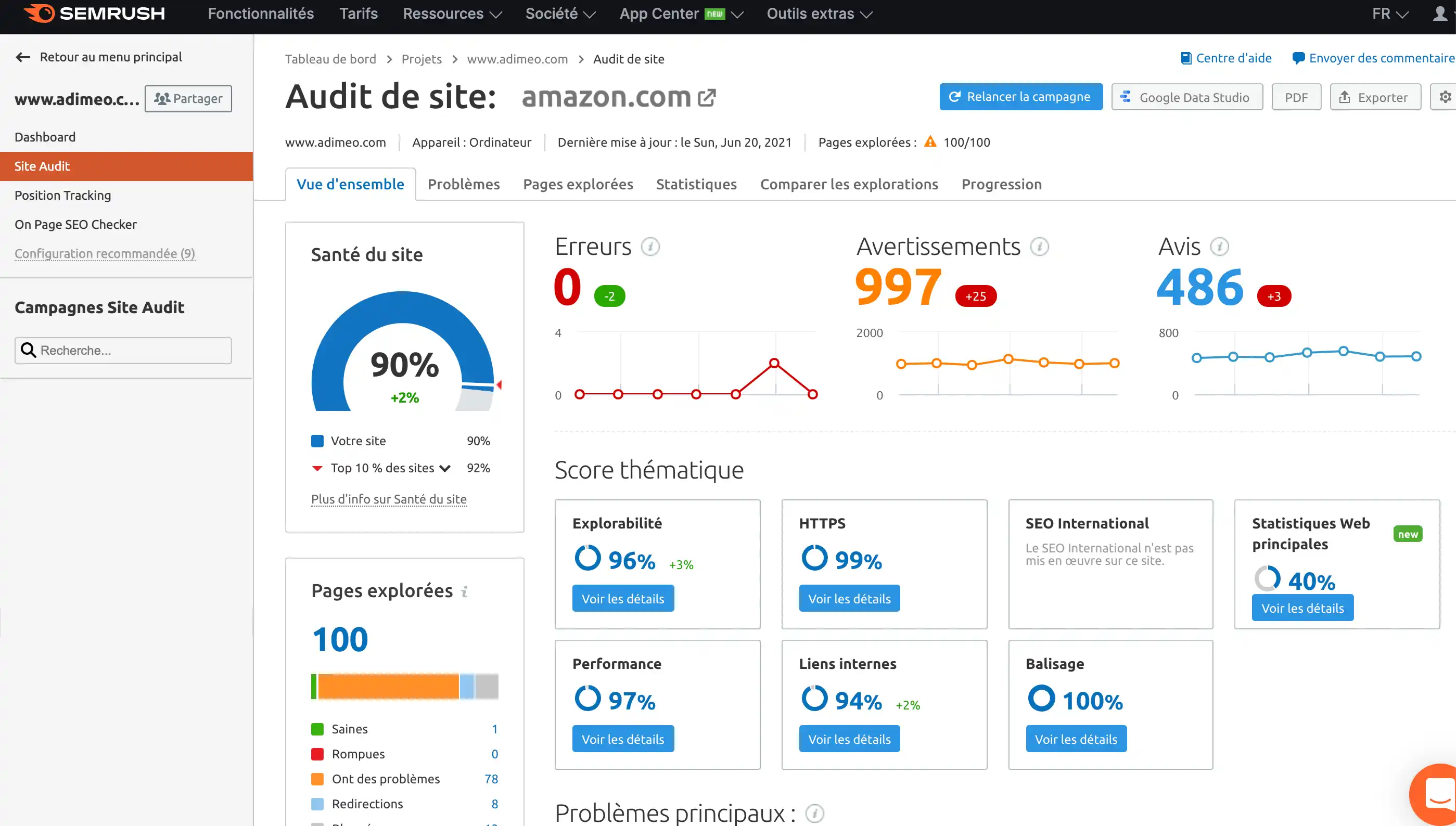Click the site health gauge

403,352
